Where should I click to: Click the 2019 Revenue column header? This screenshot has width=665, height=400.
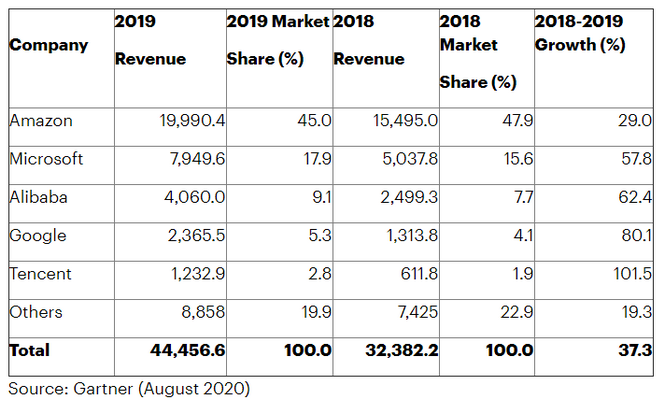coord(150,40)
